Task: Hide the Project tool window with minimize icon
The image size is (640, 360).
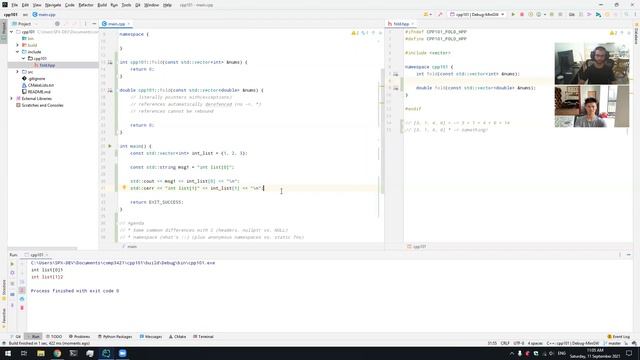Action: pos(94,24)
